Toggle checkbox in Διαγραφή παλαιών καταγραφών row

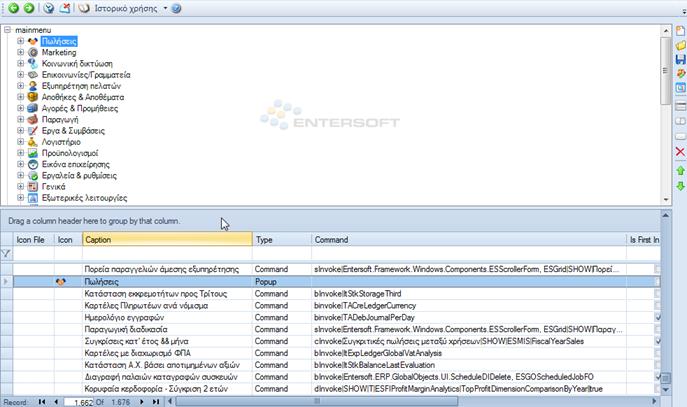pyautogui.click(x=658, y=376)
